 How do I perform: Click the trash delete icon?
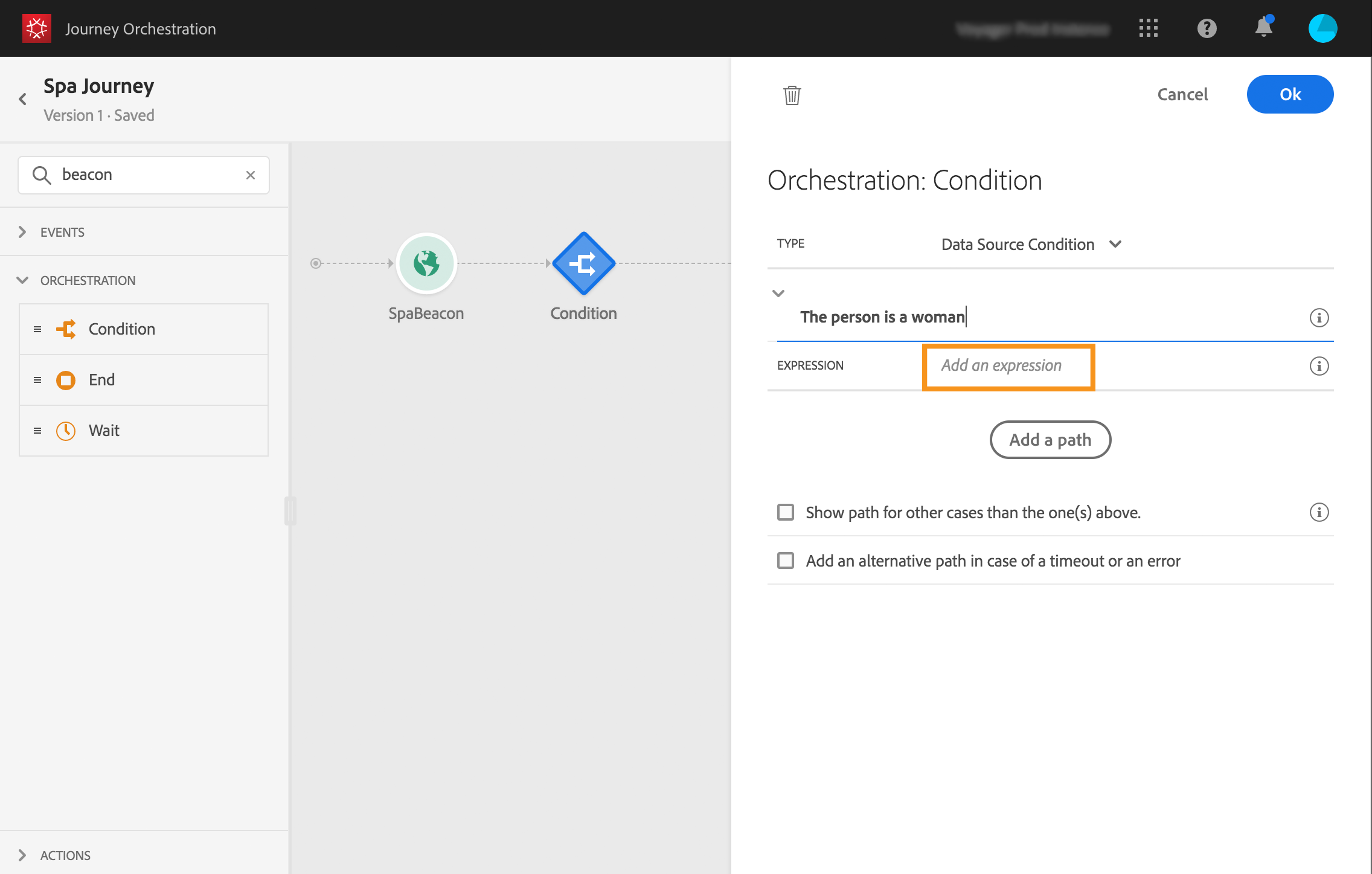[792, 95]
